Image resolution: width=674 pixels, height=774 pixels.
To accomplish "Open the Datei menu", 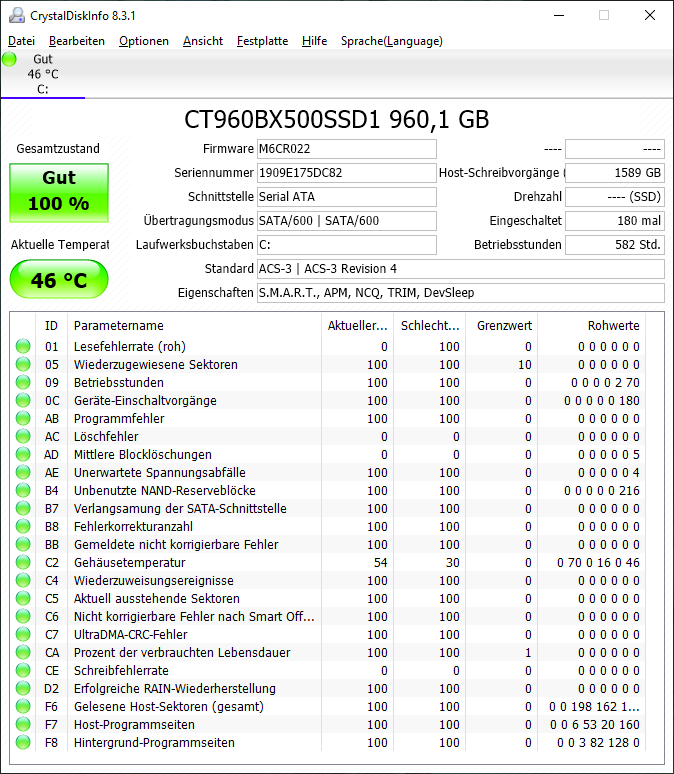I will tap(21, 41).
